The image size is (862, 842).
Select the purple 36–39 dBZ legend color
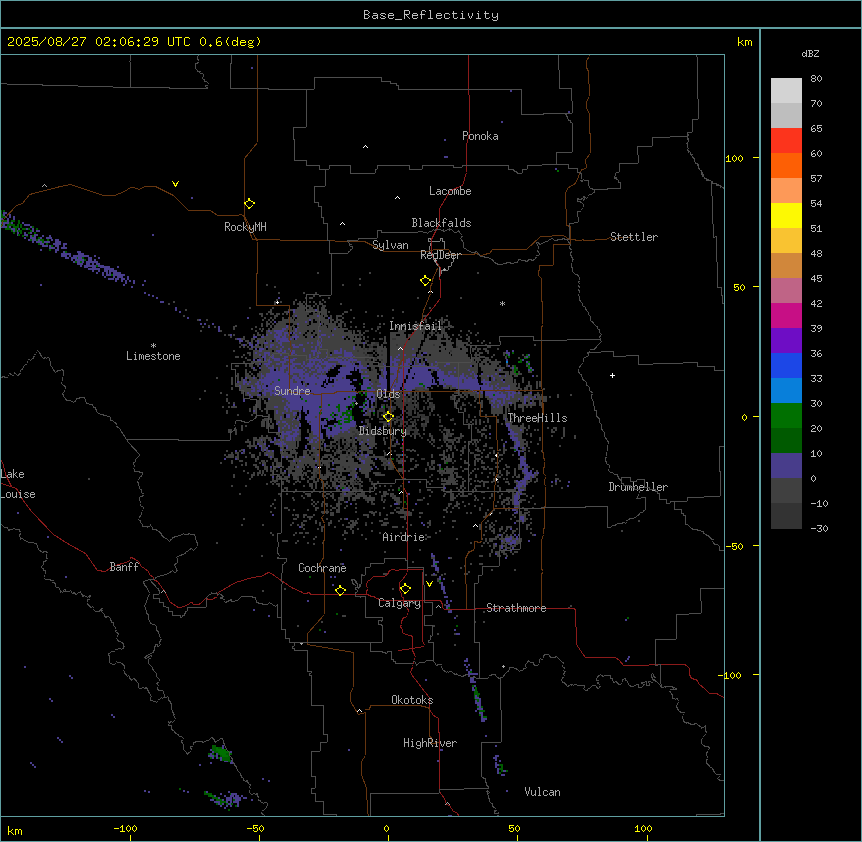pos(786,341)
